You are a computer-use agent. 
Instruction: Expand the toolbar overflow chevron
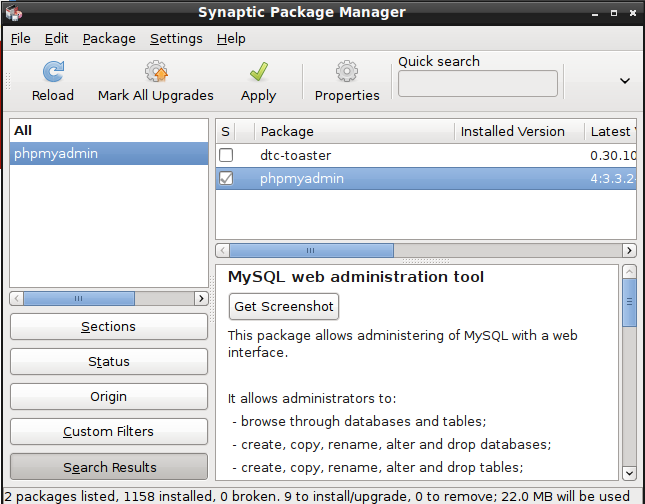tap(625, 81)
